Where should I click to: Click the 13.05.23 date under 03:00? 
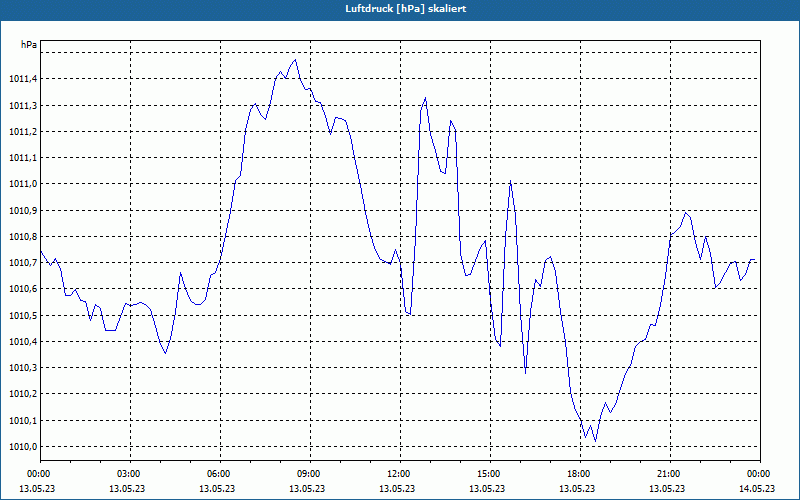tap(127, 489)
